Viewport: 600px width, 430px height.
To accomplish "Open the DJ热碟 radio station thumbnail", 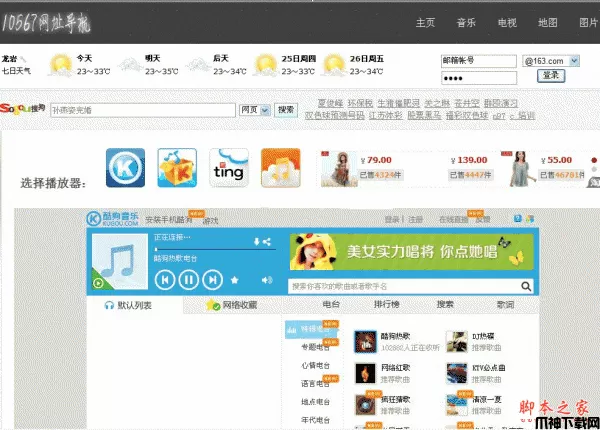I will (x=457, y=341).
